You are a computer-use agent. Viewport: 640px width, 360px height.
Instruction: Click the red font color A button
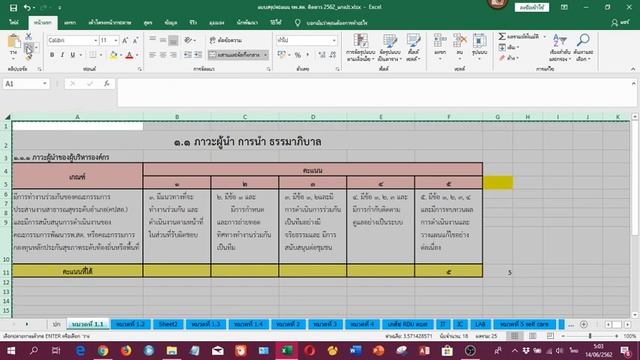(129, 55)
